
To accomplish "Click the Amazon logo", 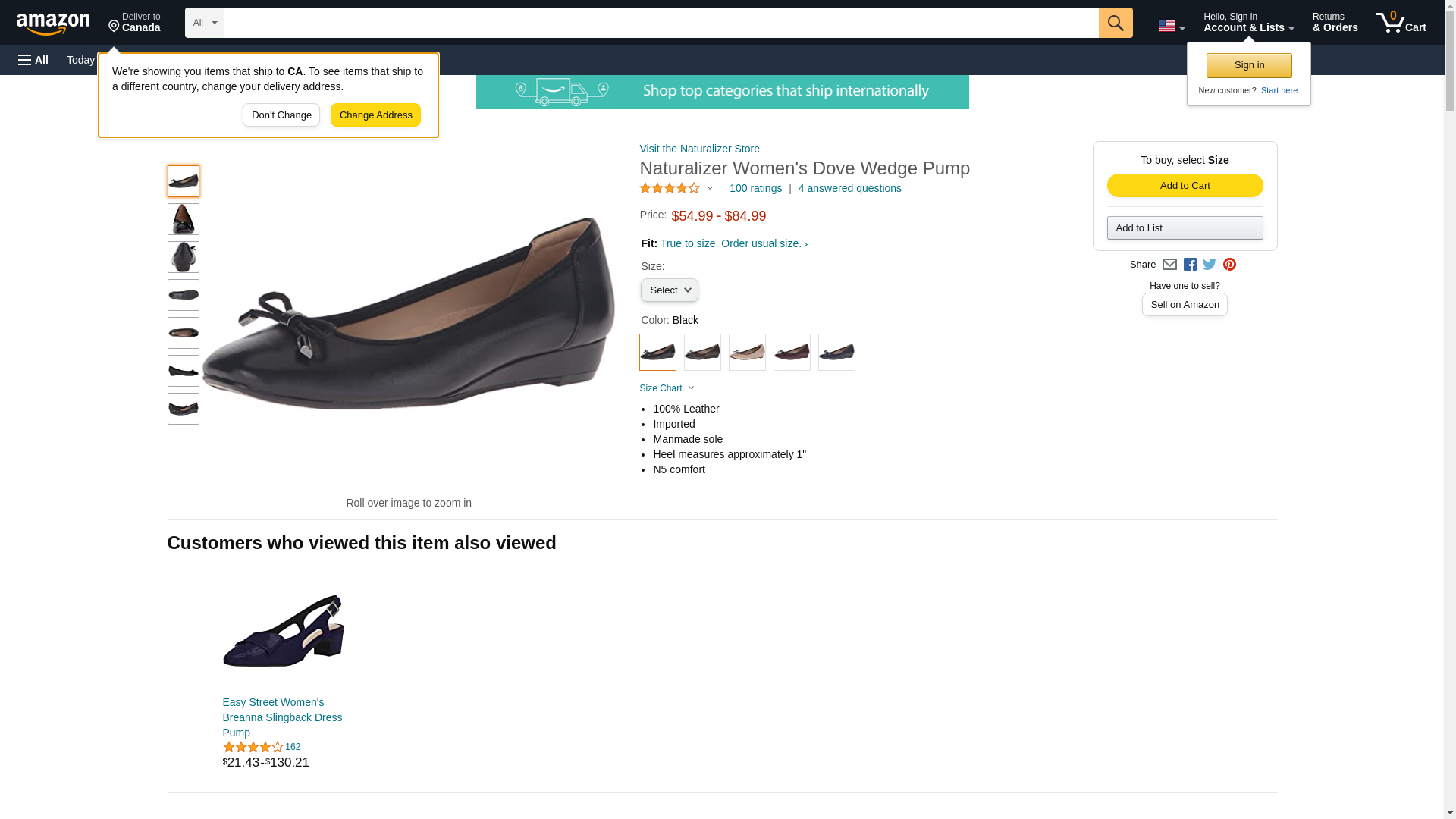I will pos(53,24).
